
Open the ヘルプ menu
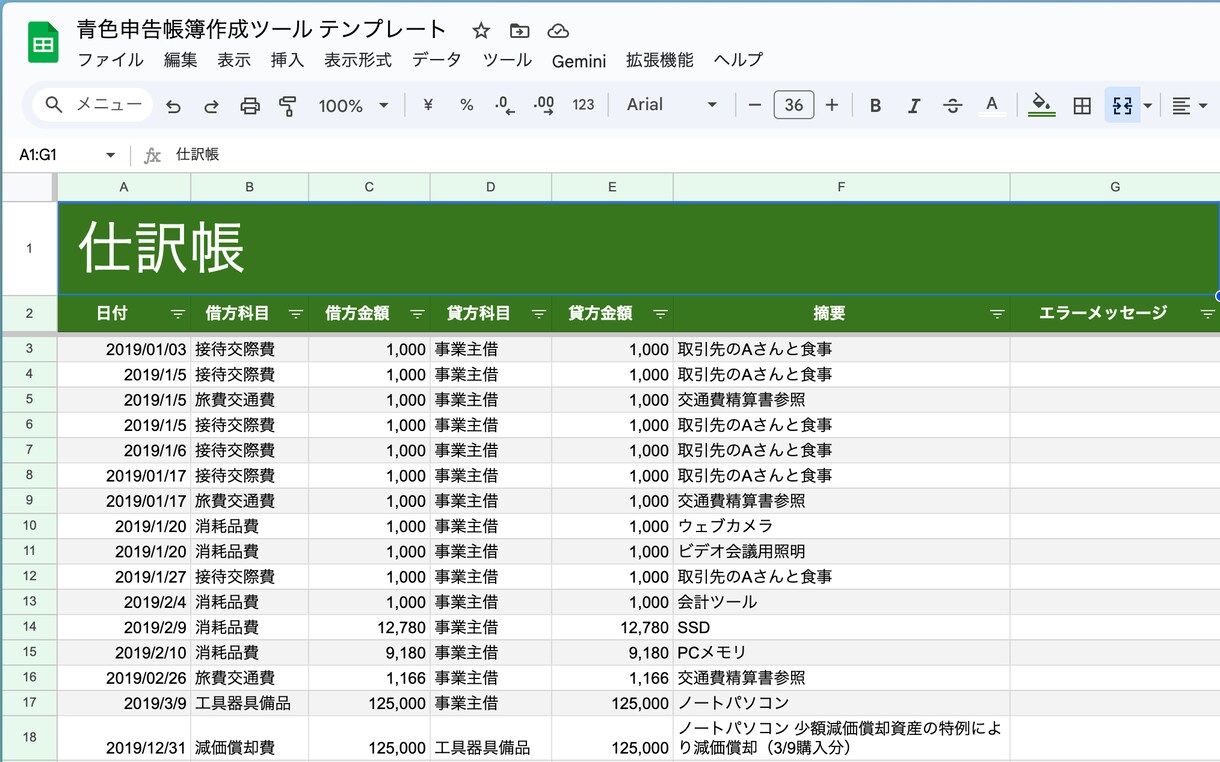click(x=739, y=60)
